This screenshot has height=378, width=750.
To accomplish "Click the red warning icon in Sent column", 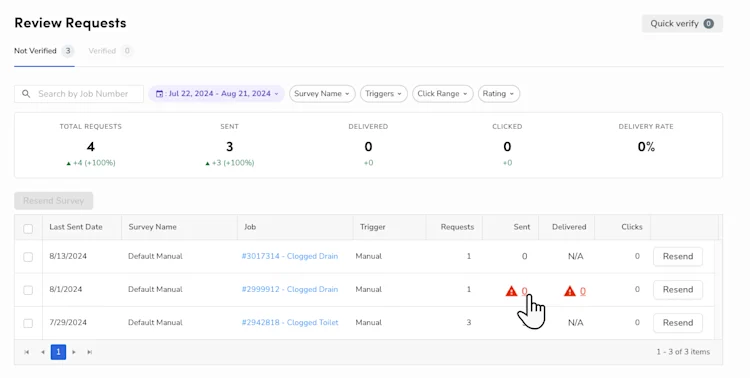I will pos(511,290).
